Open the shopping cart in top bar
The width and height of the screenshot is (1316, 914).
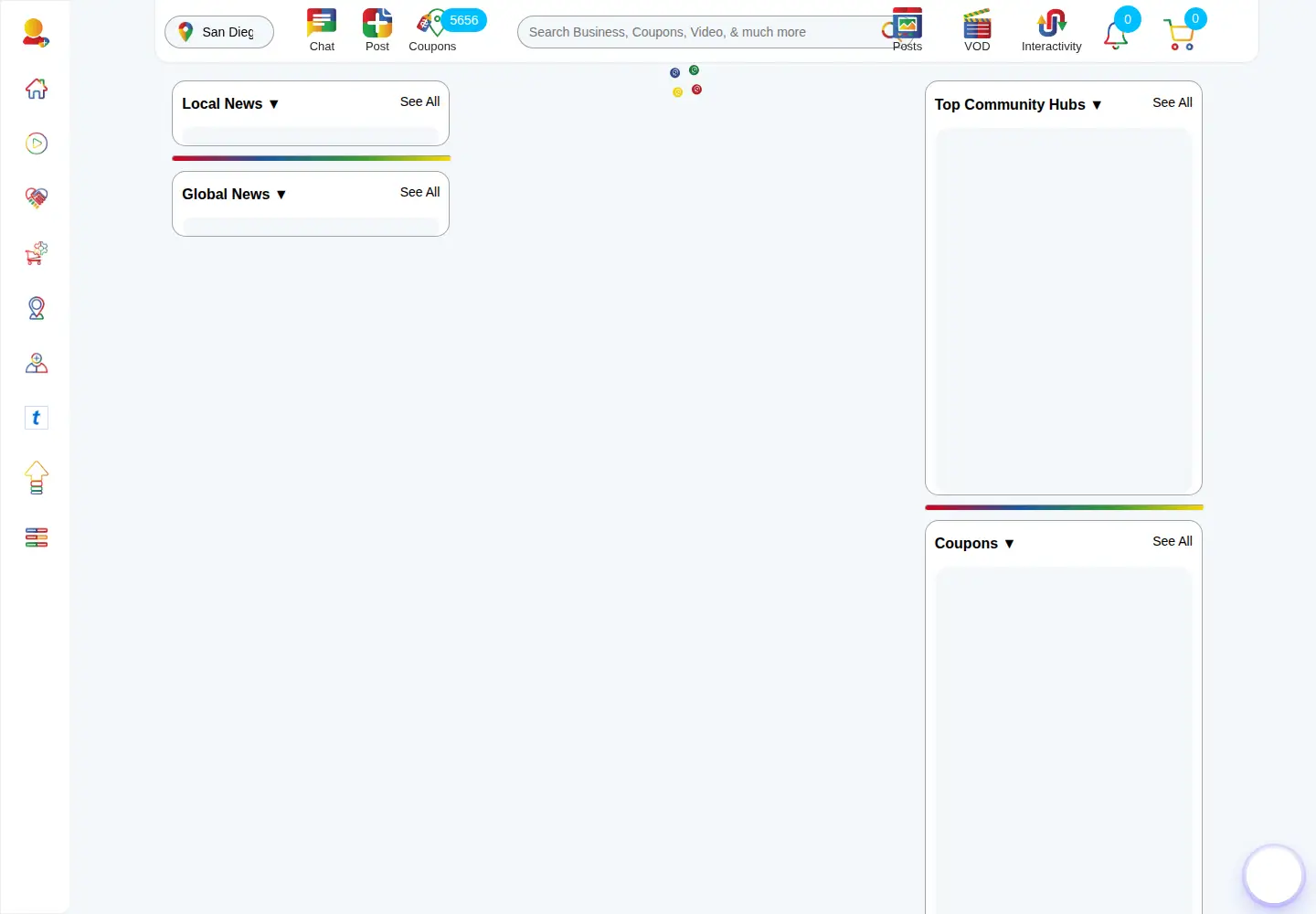tap(1179, 35)
